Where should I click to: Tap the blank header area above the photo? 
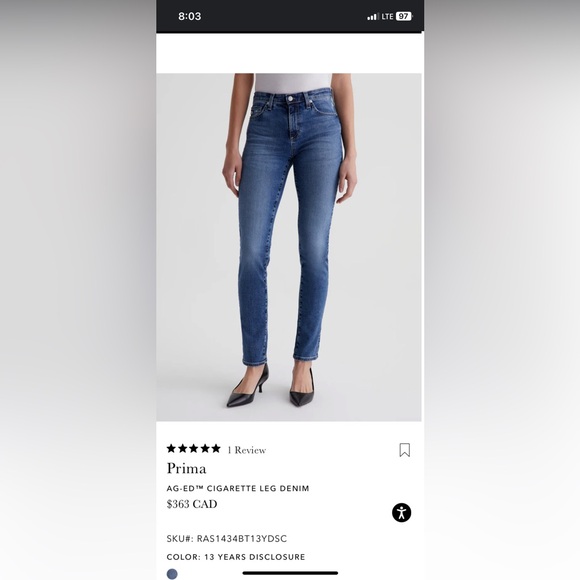click(x=290, y=53)
